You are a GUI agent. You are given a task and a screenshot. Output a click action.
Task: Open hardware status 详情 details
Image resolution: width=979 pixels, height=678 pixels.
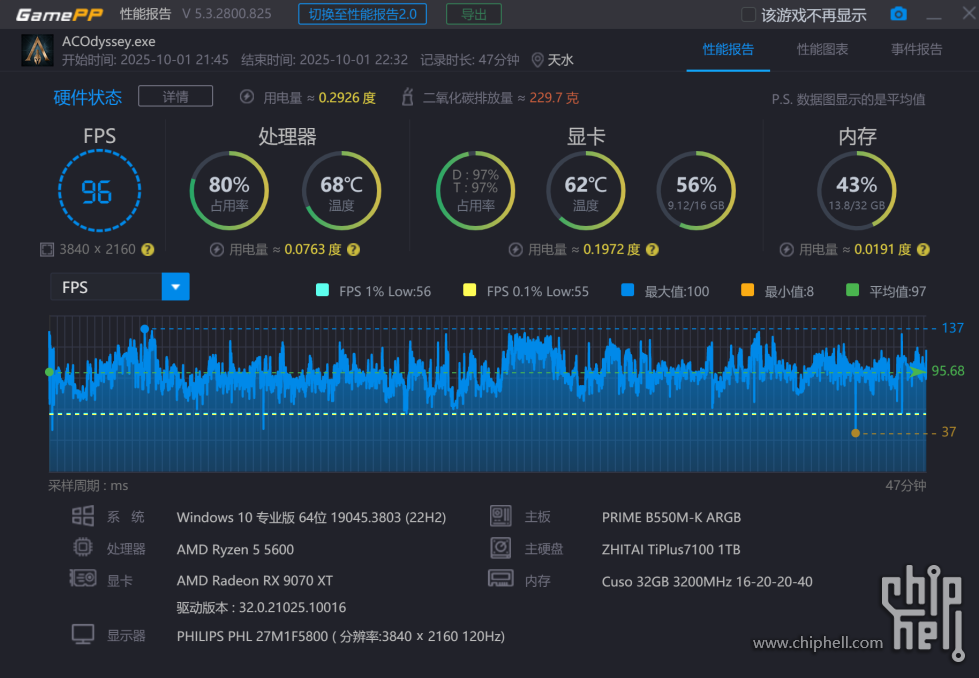click(175, 96)
